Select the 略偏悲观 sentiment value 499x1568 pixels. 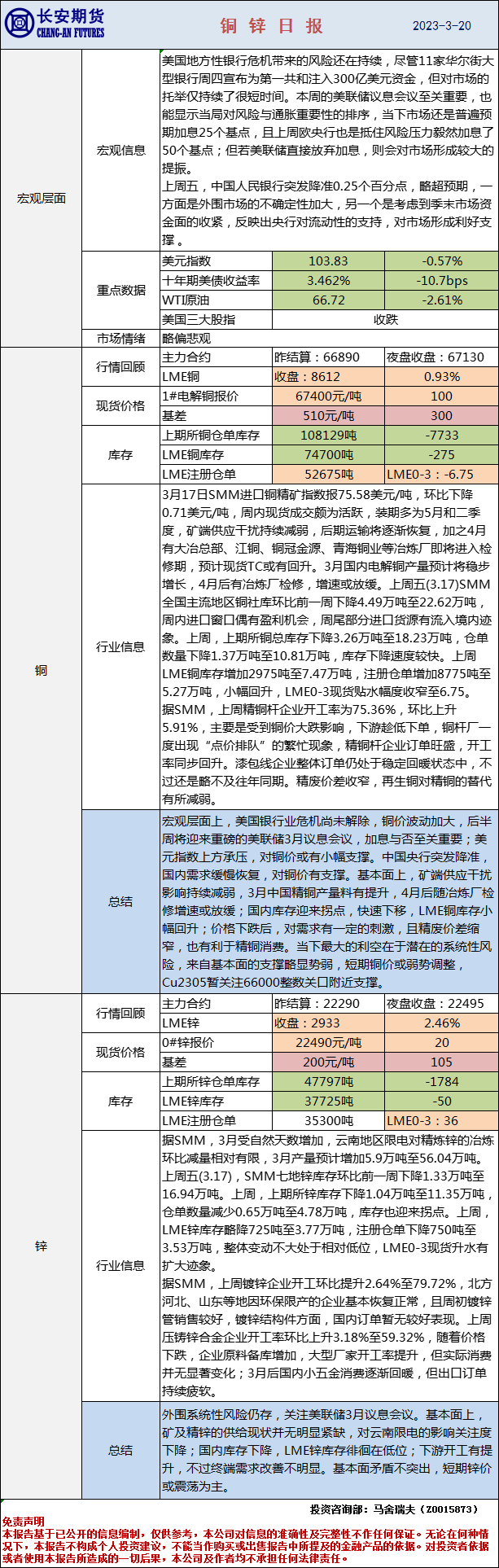(x=186, y=339)
